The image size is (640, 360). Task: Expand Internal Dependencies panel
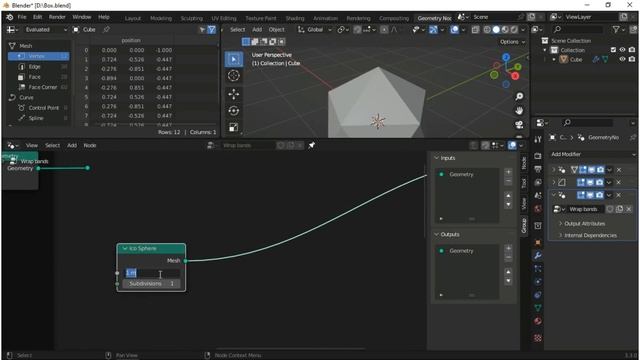click(590, 236)
